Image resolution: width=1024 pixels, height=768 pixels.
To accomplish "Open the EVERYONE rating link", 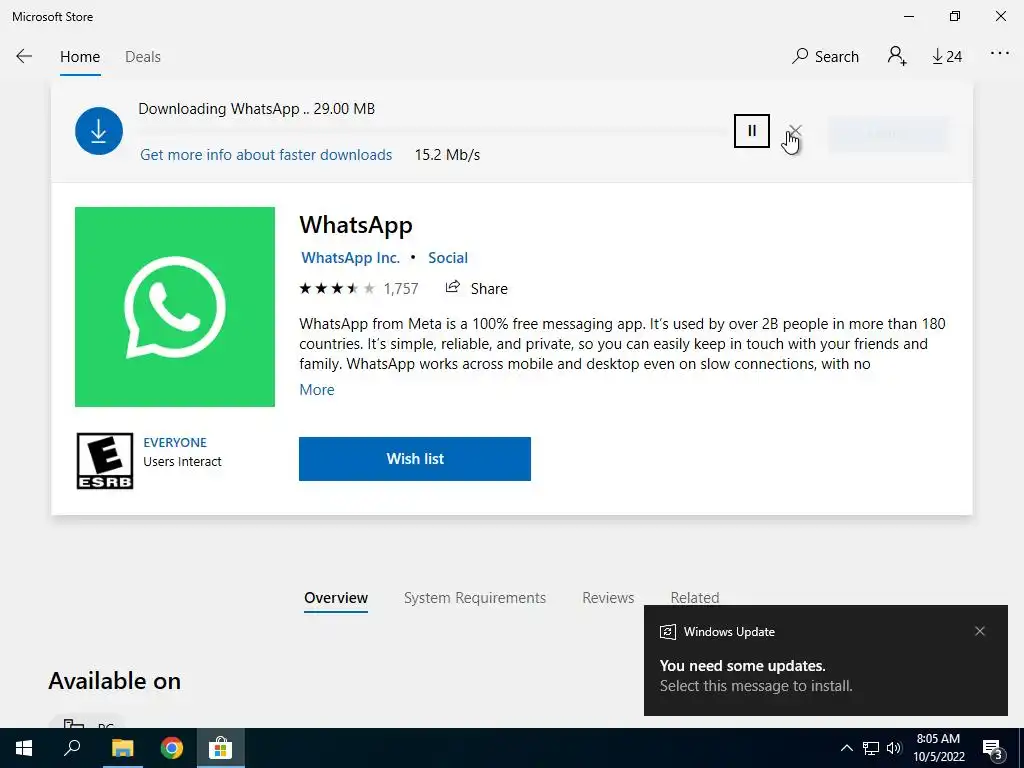I will point(175,443).
